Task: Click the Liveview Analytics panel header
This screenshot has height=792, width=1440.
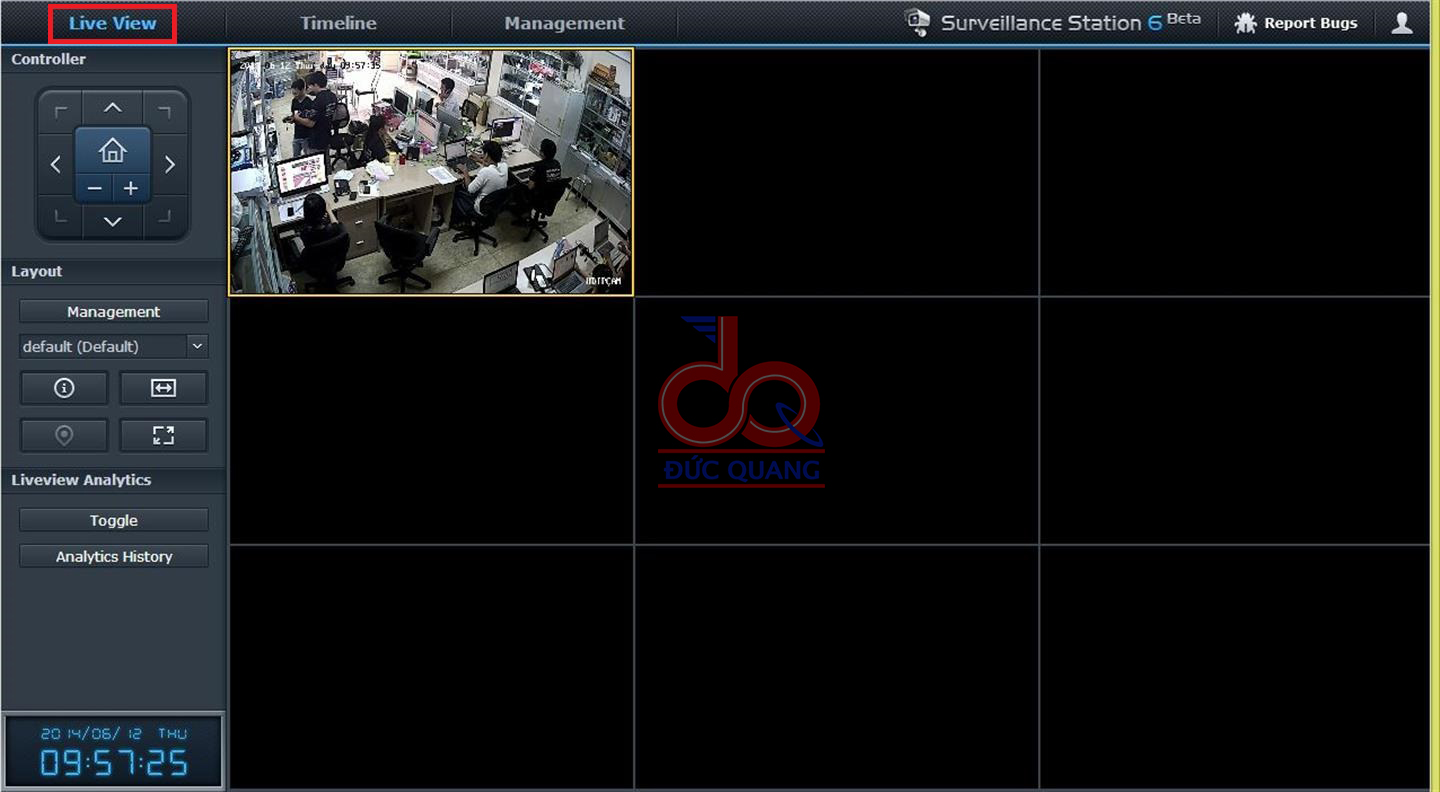Action: click(x=113, y=480)
